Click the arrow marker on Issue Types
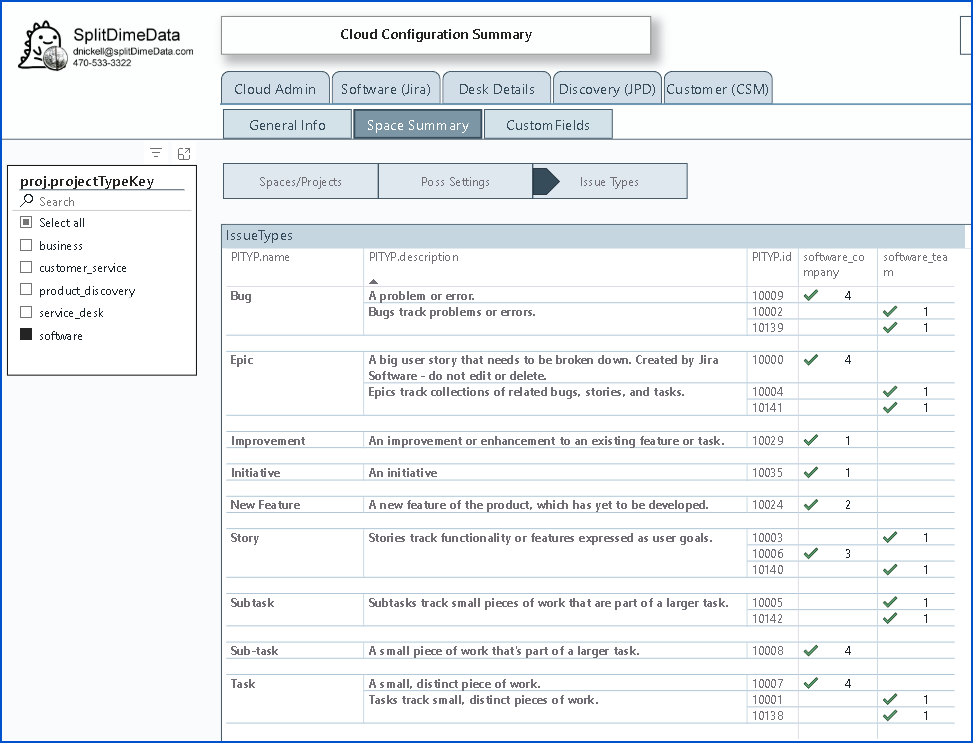 point(546,181)
